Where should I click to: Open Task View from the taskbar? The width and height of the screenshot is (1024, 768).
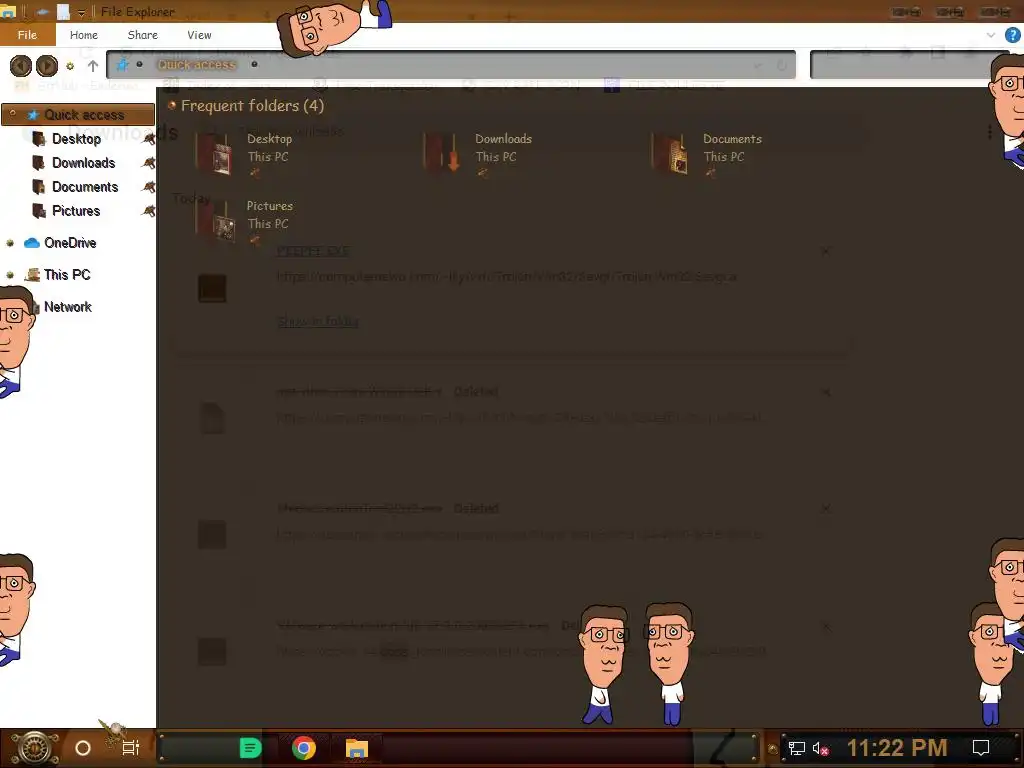pos(131,748)
